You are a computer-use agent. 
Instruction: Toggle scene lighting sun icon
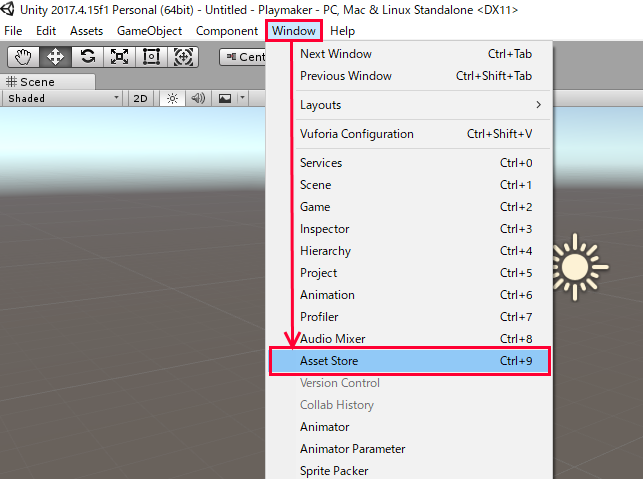coord(172,98)
